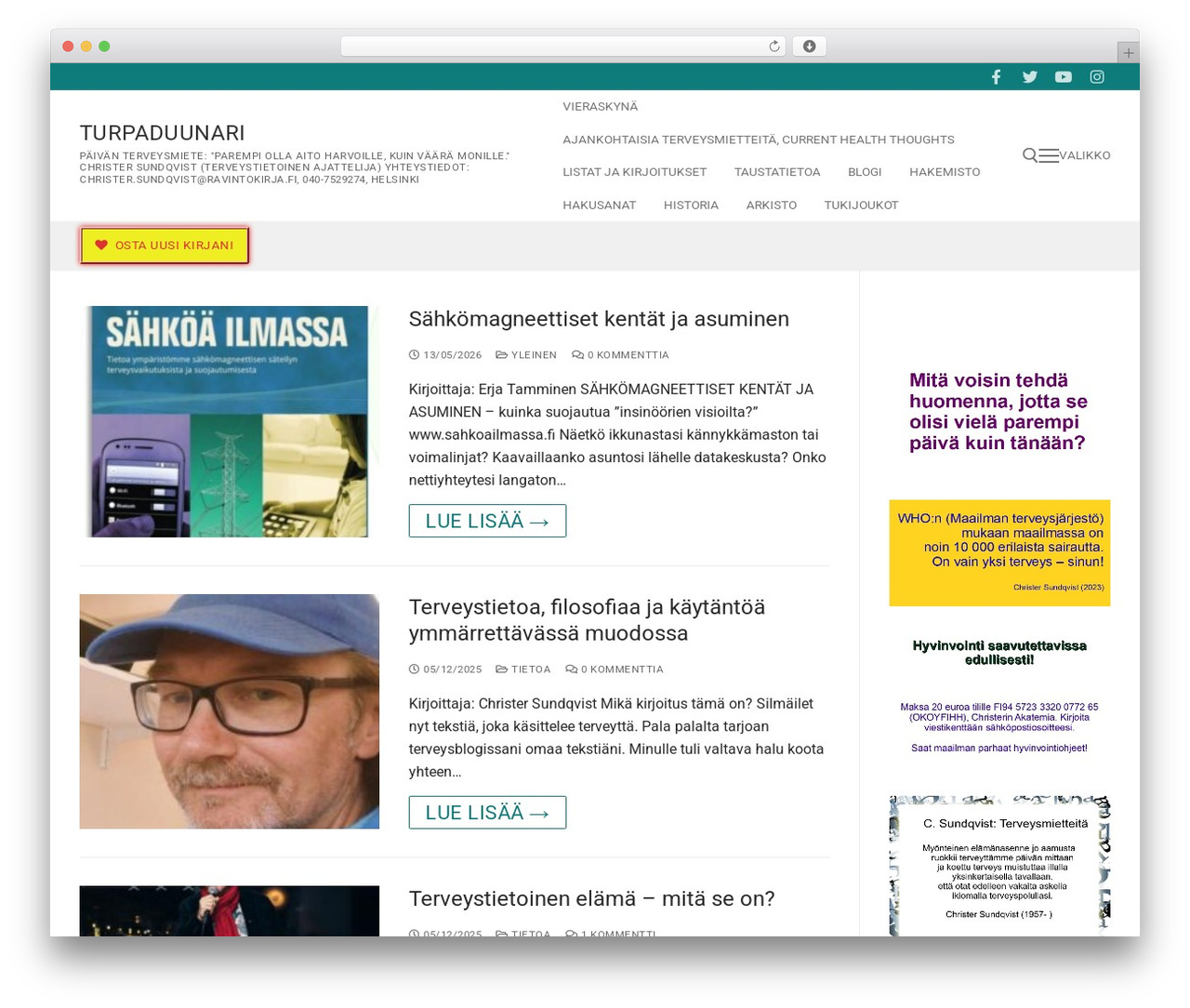Add a new browser tab
This screenshot has height=1008, width=1190.
[x=1128, y=53]
